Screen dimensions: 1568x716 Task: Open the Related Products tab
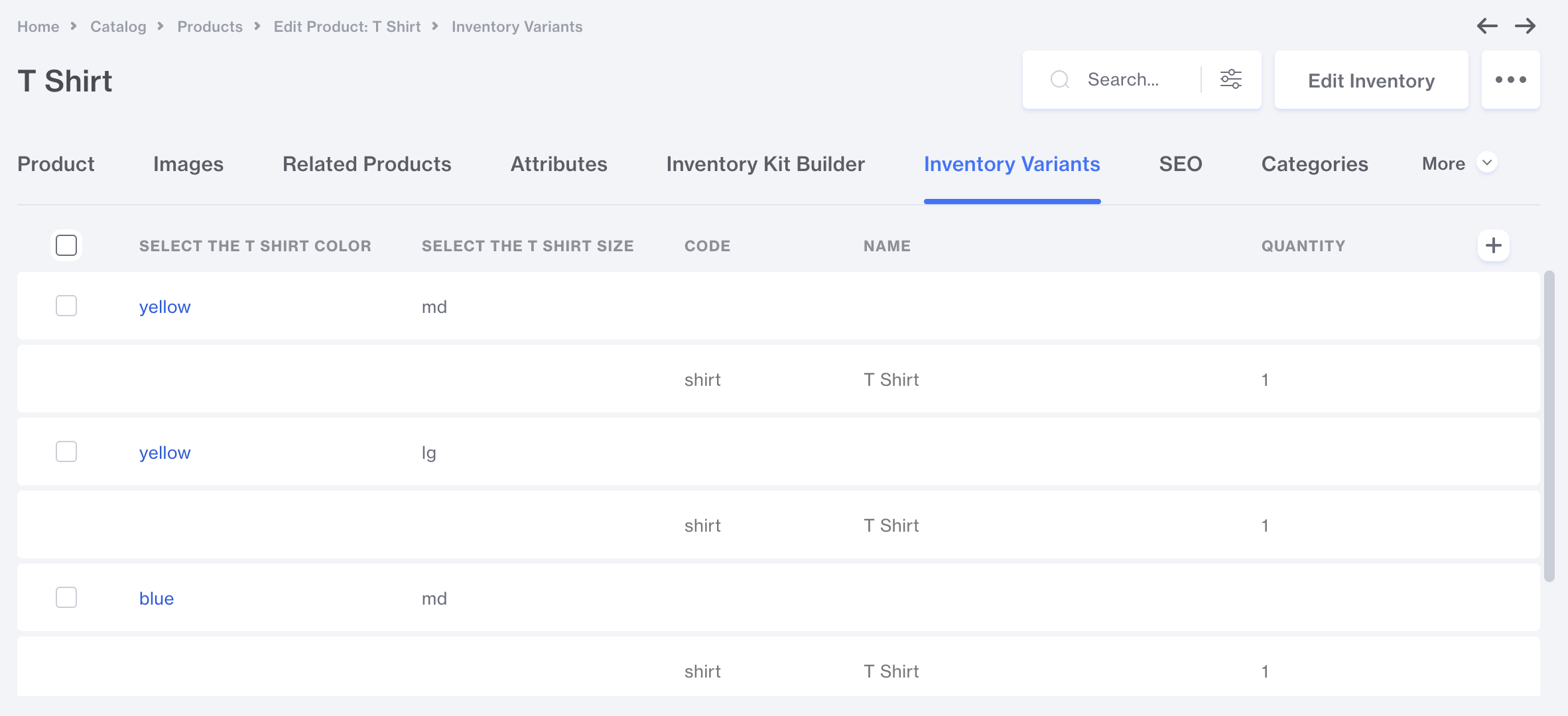click(x=367, y=164)
